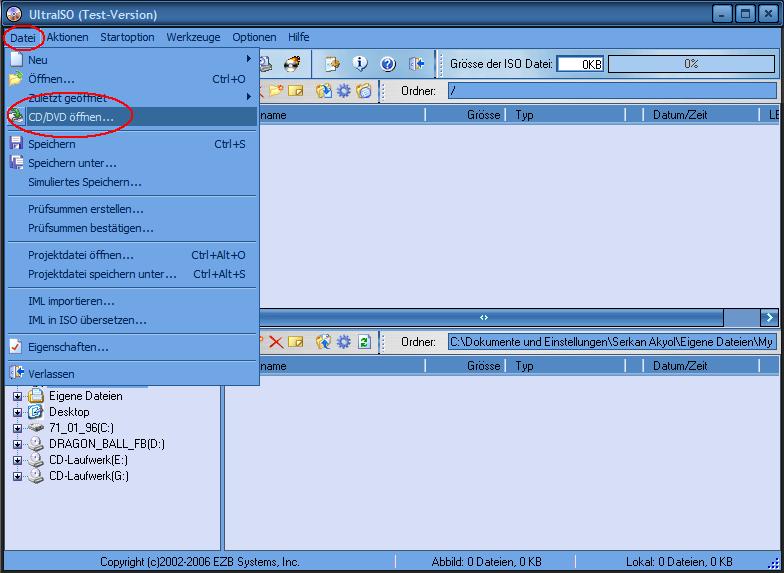Expand the CD-Laufwerk(E:) node
The height and width of the screenshot is (573, 784).
click(x=18, y=460)
